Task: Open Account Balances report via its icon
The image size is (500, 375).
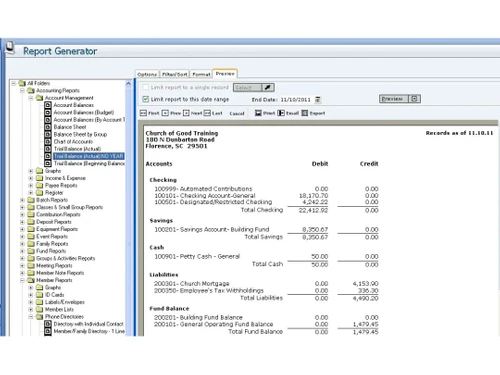Action: [48, 105]
